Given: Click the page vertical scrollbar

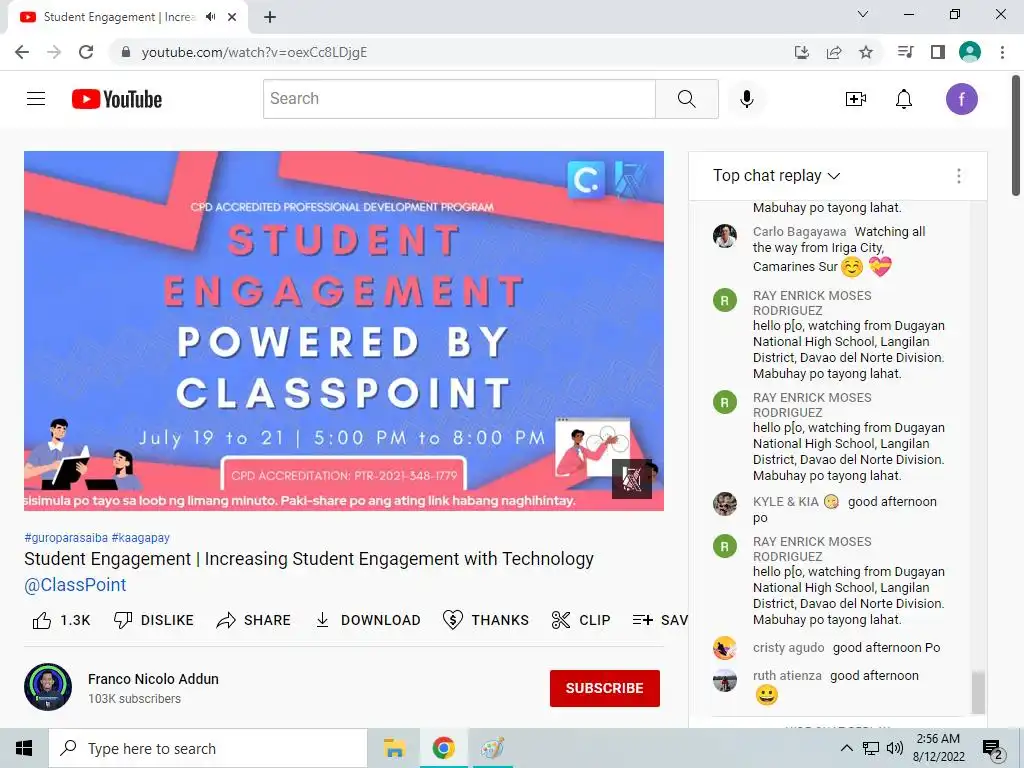Looking at the screenshot, I should click(1016, 136).
